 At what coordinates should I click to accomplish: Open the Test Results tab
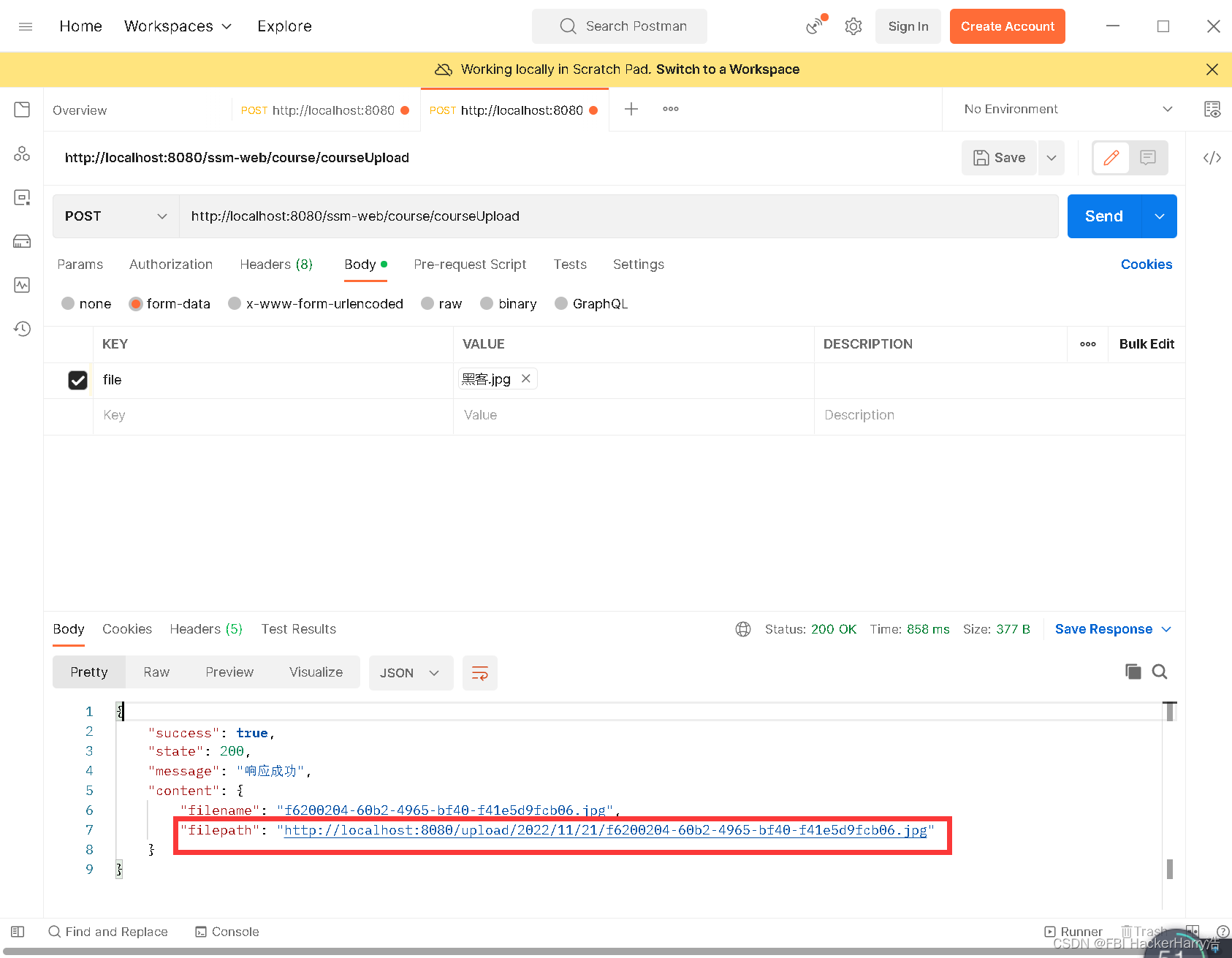tap(299, 629)
